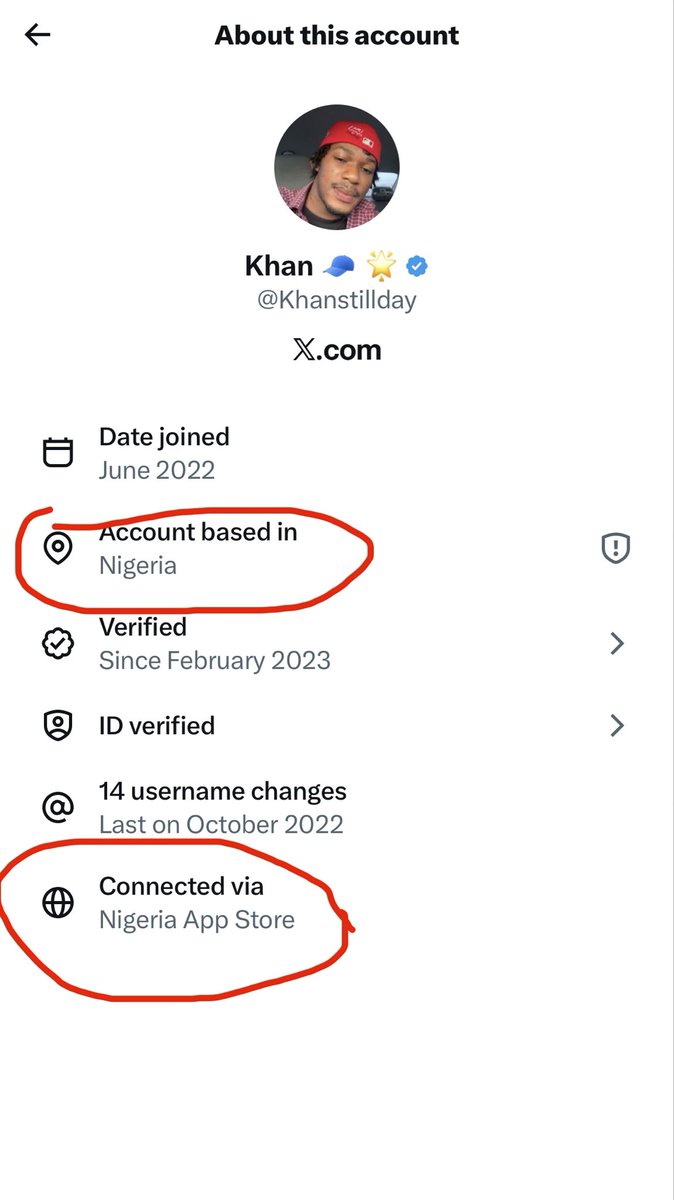Tap the X.com logo text
Image resolution: width=674 pixels, height=1200 pixels.
coord(337,350)
